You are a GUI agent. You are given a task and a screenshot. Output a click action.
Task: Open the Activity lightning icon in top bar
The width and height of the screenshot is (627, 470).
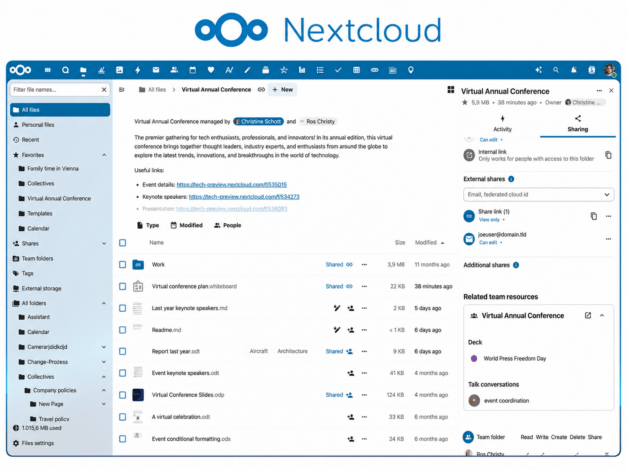click(x=138, y=70)
